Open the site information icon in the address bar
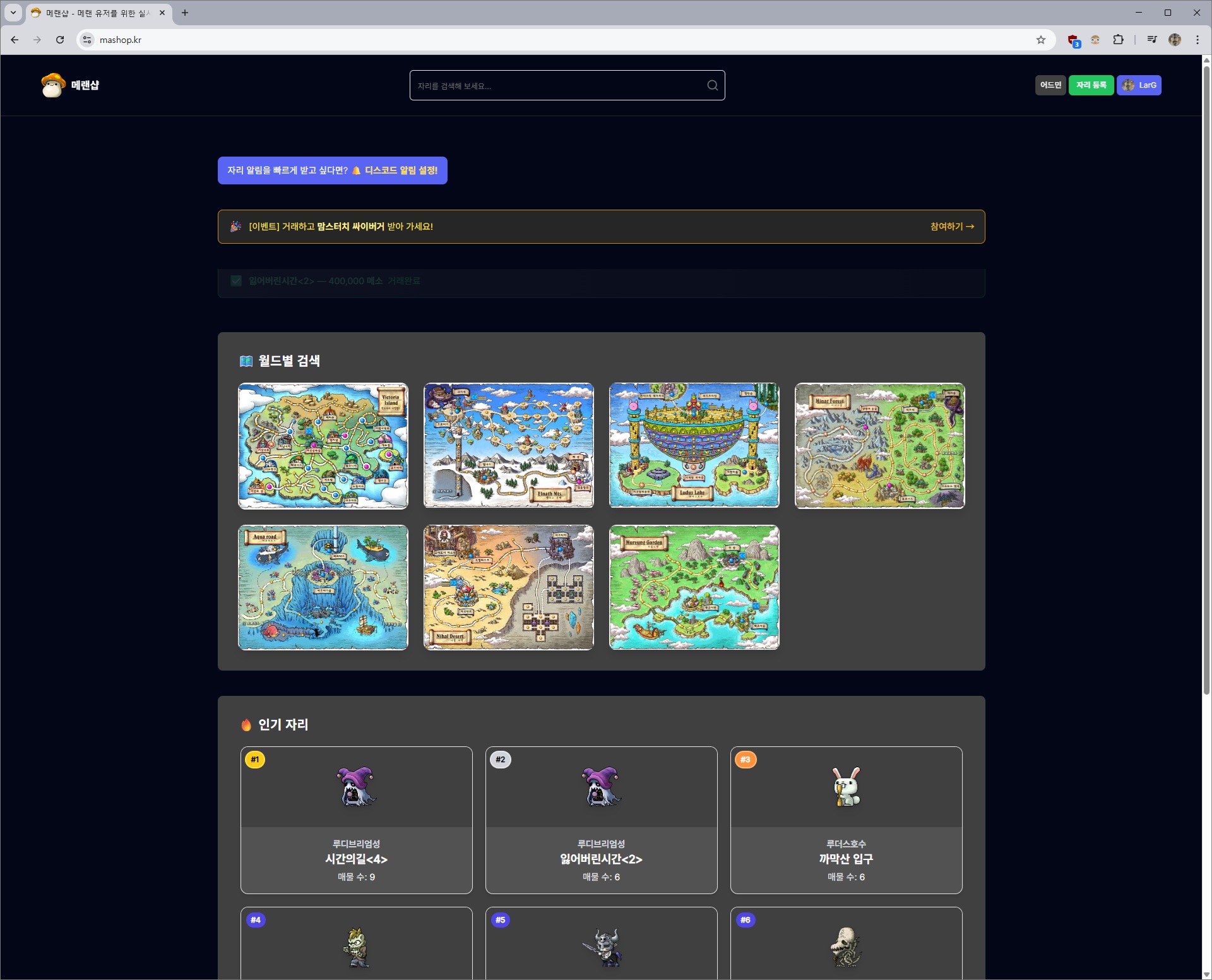Screen dimensions: 1212x980 pyautogui.click(x=88, y=40)
